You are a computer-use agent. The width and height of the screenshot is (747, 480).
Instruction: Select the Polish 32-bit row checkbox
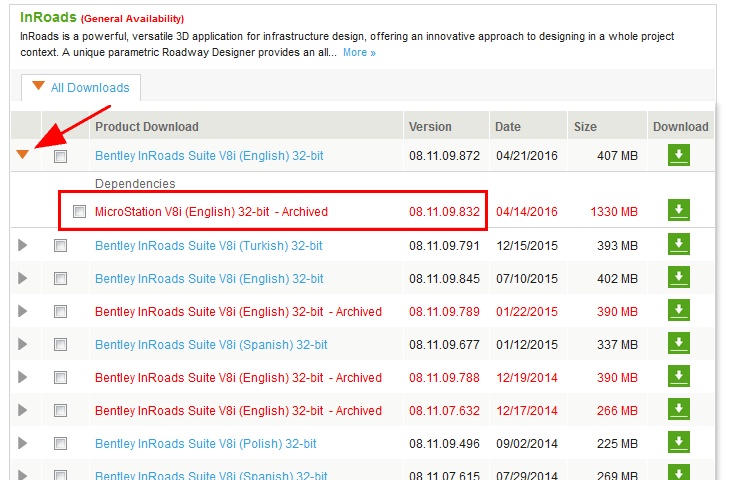(61, 444)
